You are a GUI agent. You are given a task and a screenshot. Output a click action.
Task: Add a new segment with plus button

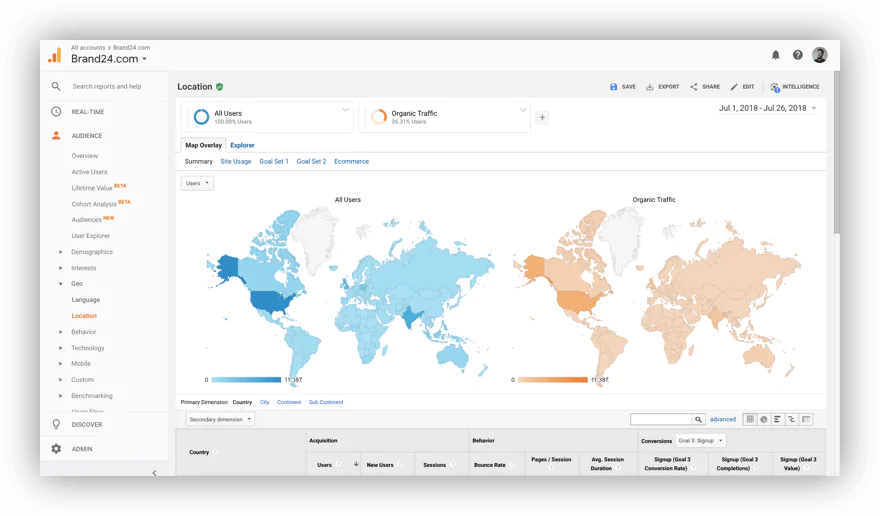click(x=542, y=117)
